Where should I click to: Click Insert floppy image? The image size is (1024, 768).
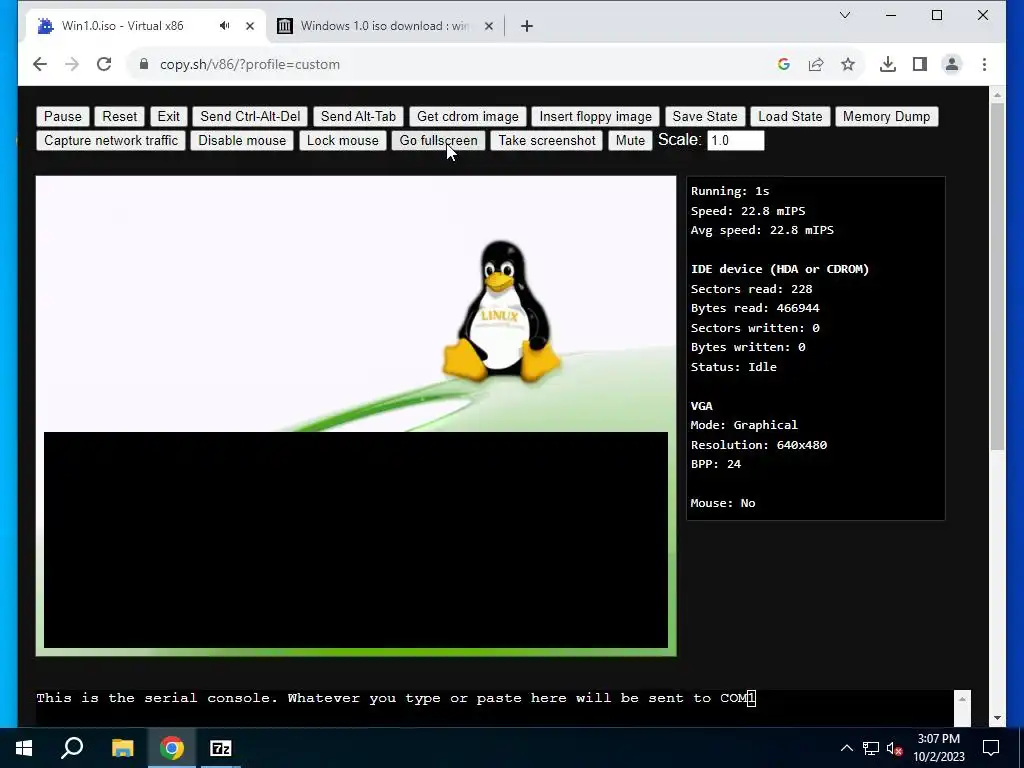pos(596,116)
